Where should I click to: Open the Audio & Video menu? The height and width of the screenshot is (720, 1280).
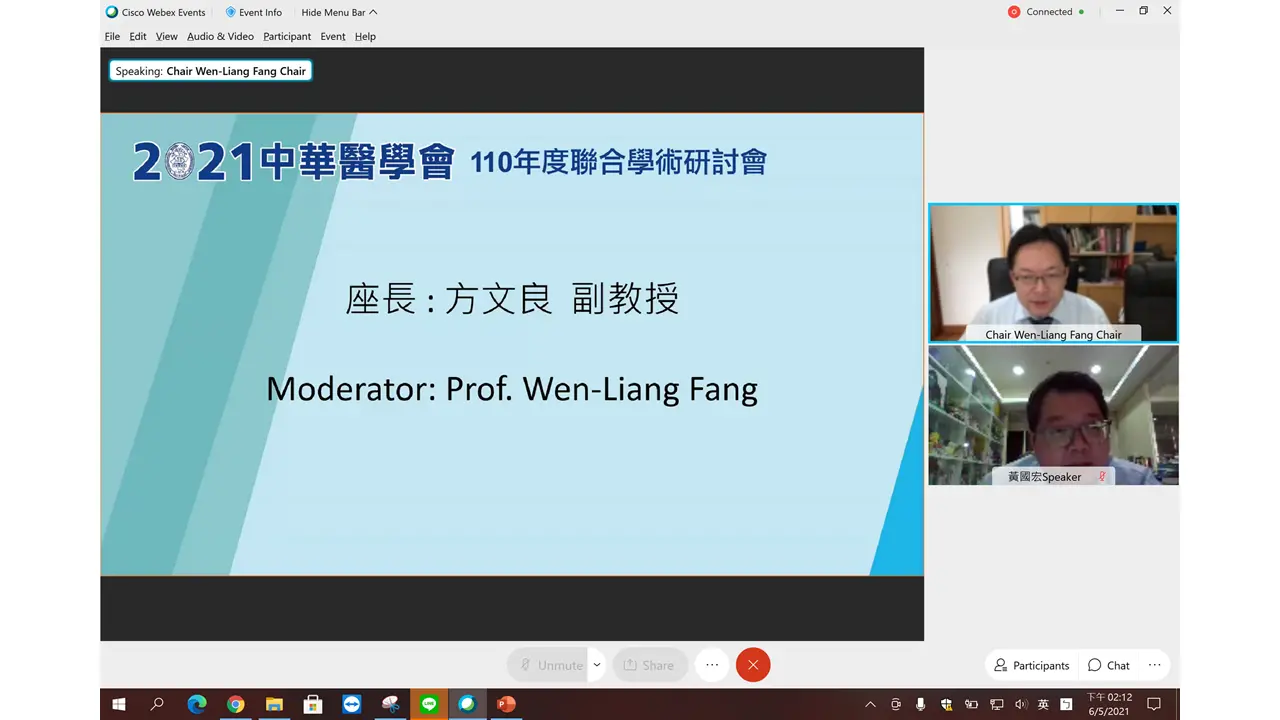coord(220,36)
